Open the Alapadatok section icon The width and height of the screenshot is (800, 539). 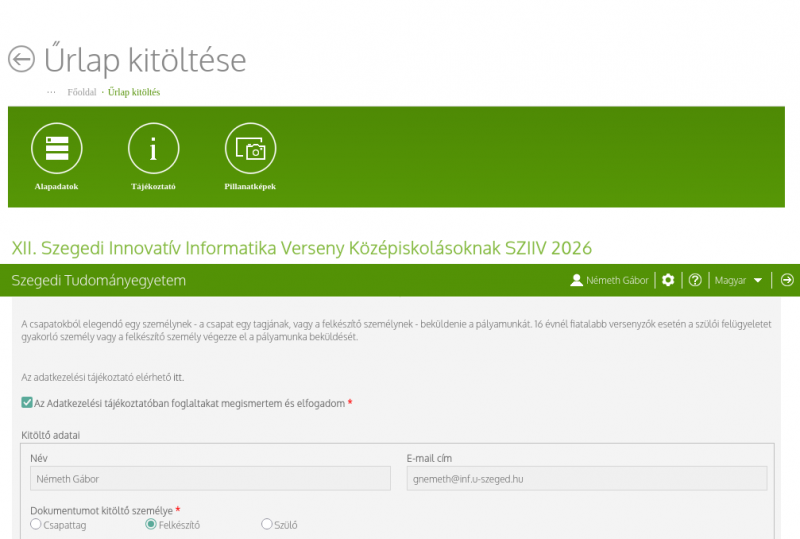(x=56, y=149)
